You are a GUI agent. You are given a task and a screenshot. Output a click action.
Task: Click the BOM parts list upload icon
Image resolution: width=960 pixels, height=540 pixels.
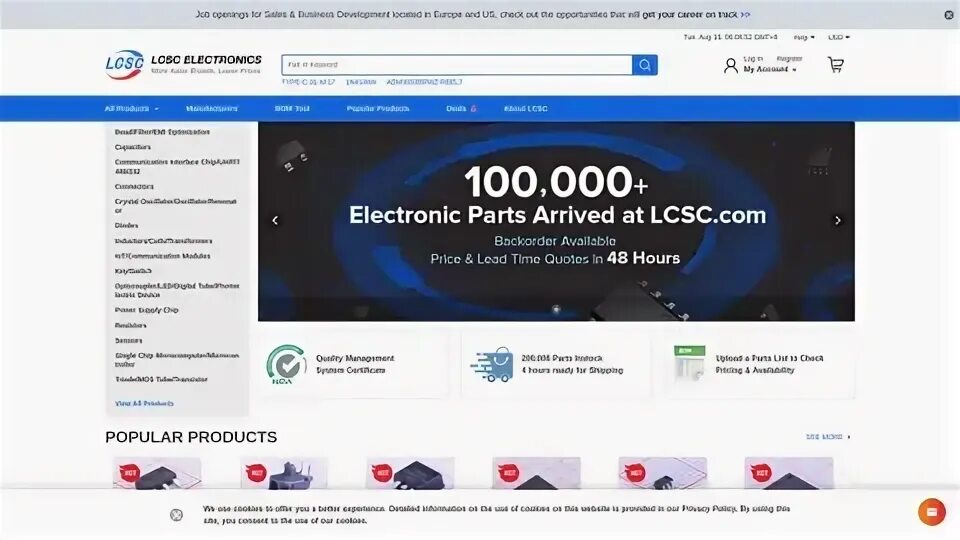689,363
